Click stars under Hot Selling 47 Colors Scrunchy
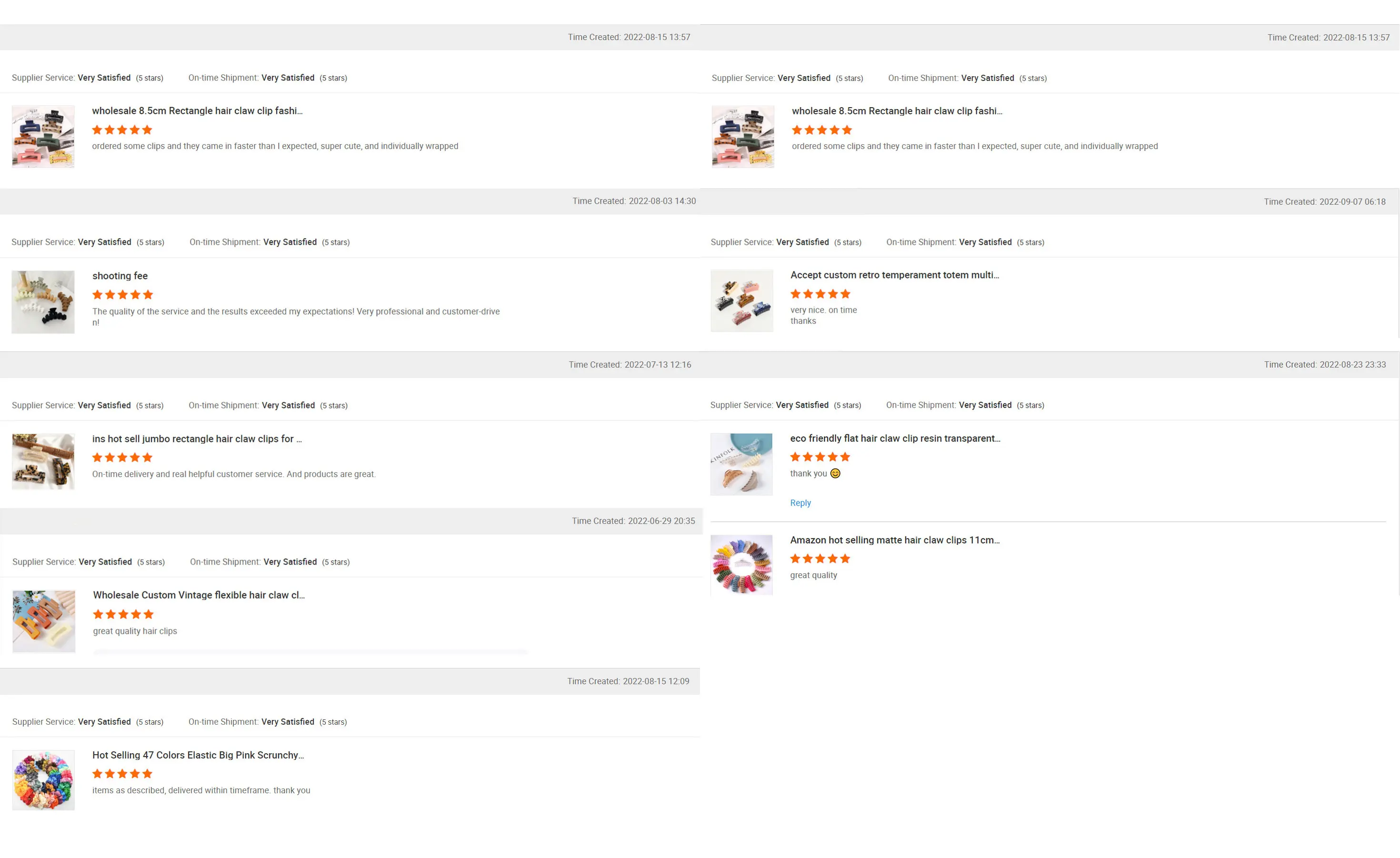This screenshot has width=1400, height=858. click(x=122, y=774)
